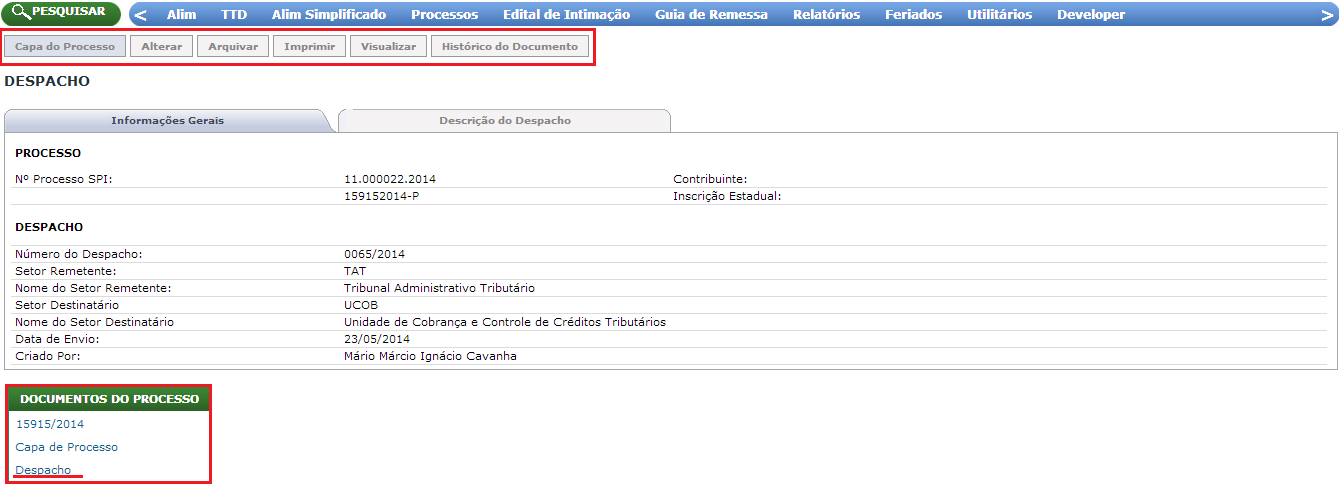Click the send date 23/05/2014
1339x485 pixels.
tap(377, 339)
